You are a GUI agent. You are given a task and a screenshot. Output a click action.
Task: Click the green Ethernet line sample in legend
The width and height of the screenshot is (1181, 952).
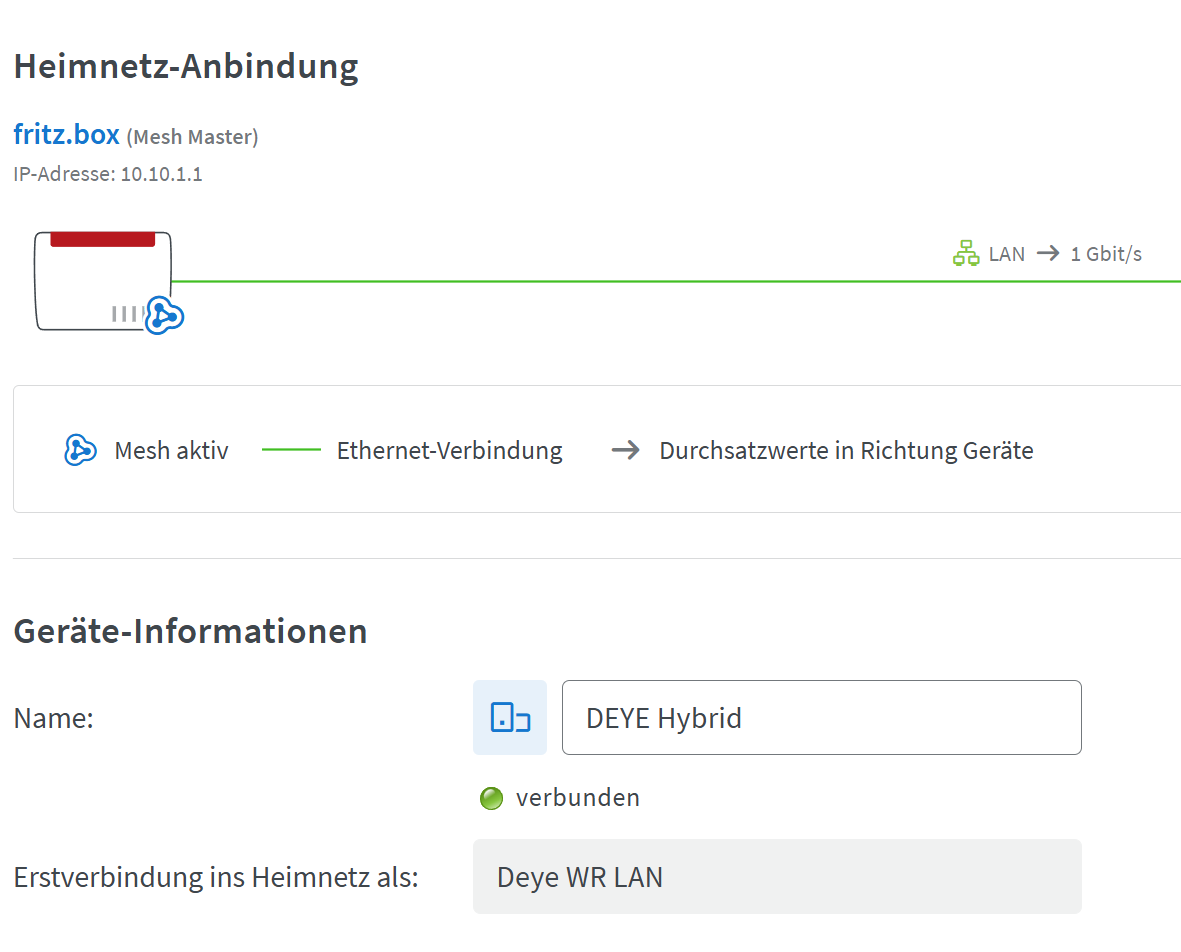[291, 450]
